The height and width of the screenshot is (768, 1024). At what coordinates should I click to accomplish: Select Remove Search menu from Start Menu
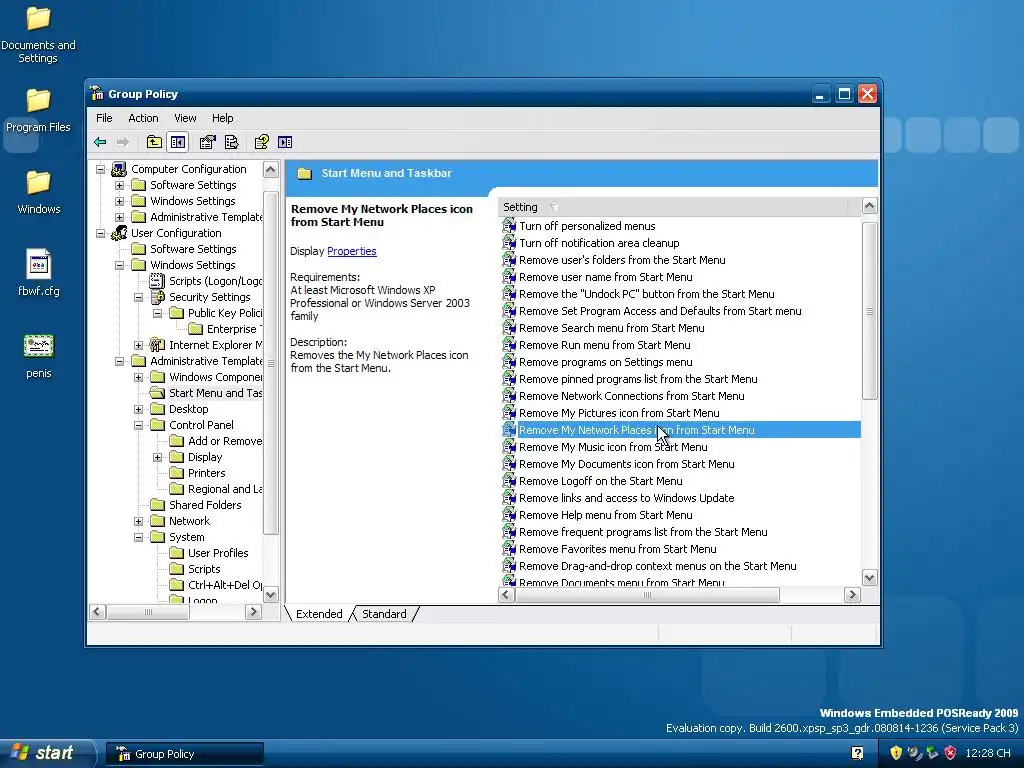coord(611,328)
